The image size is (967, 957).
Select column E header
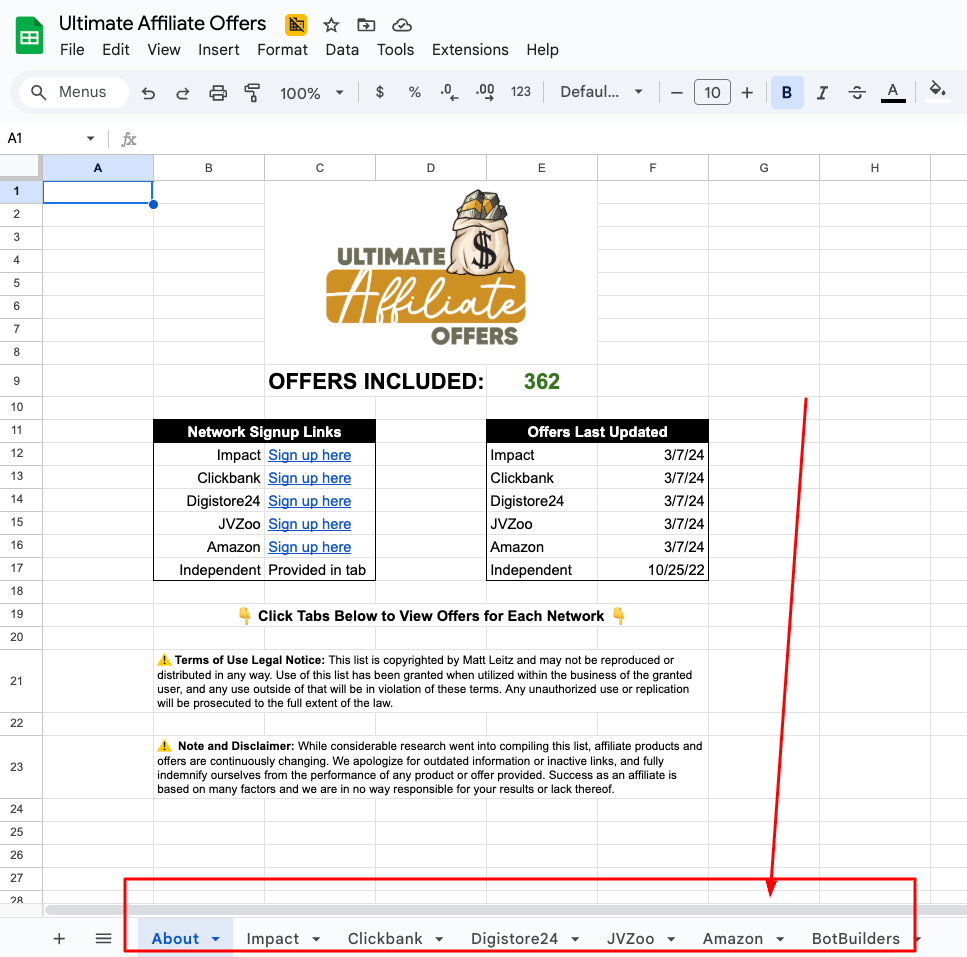point(541,168)
